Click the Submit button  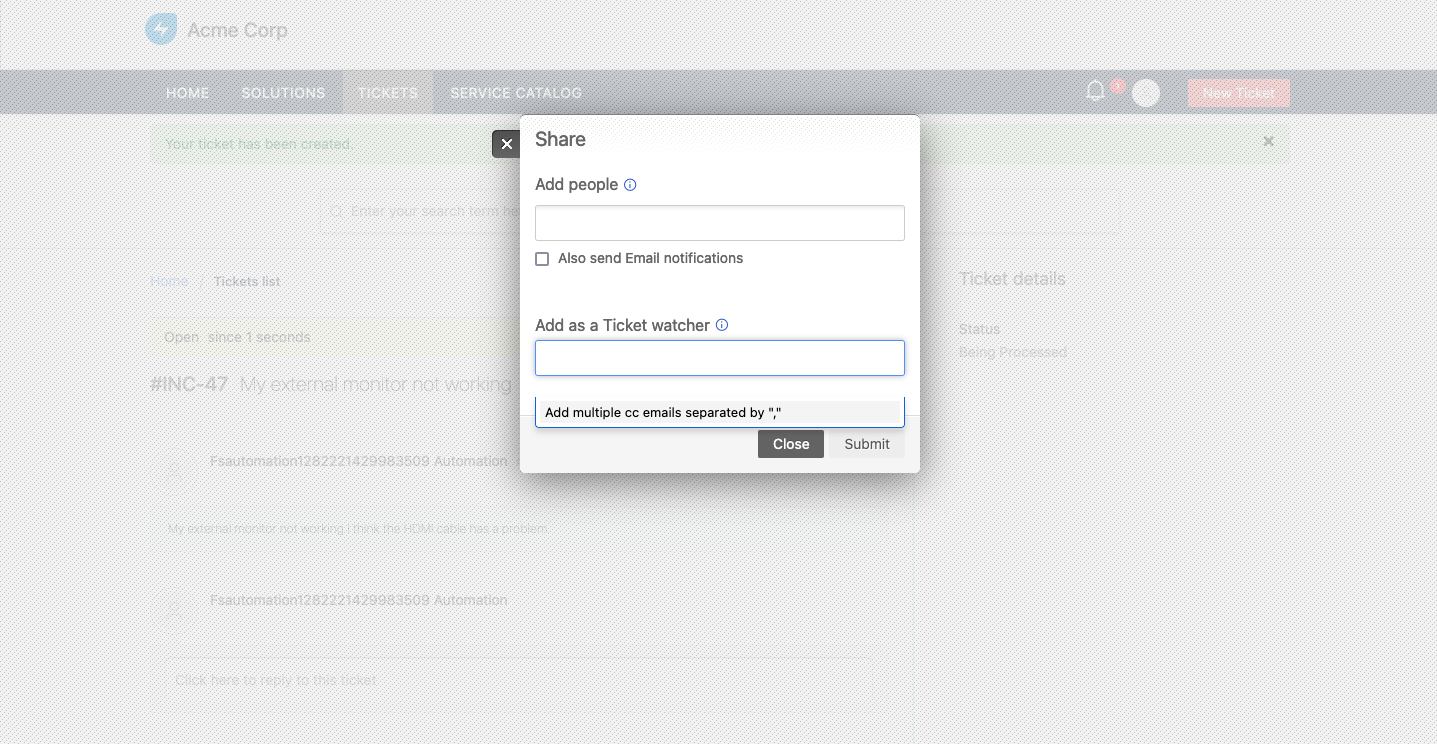pos(867,444)
